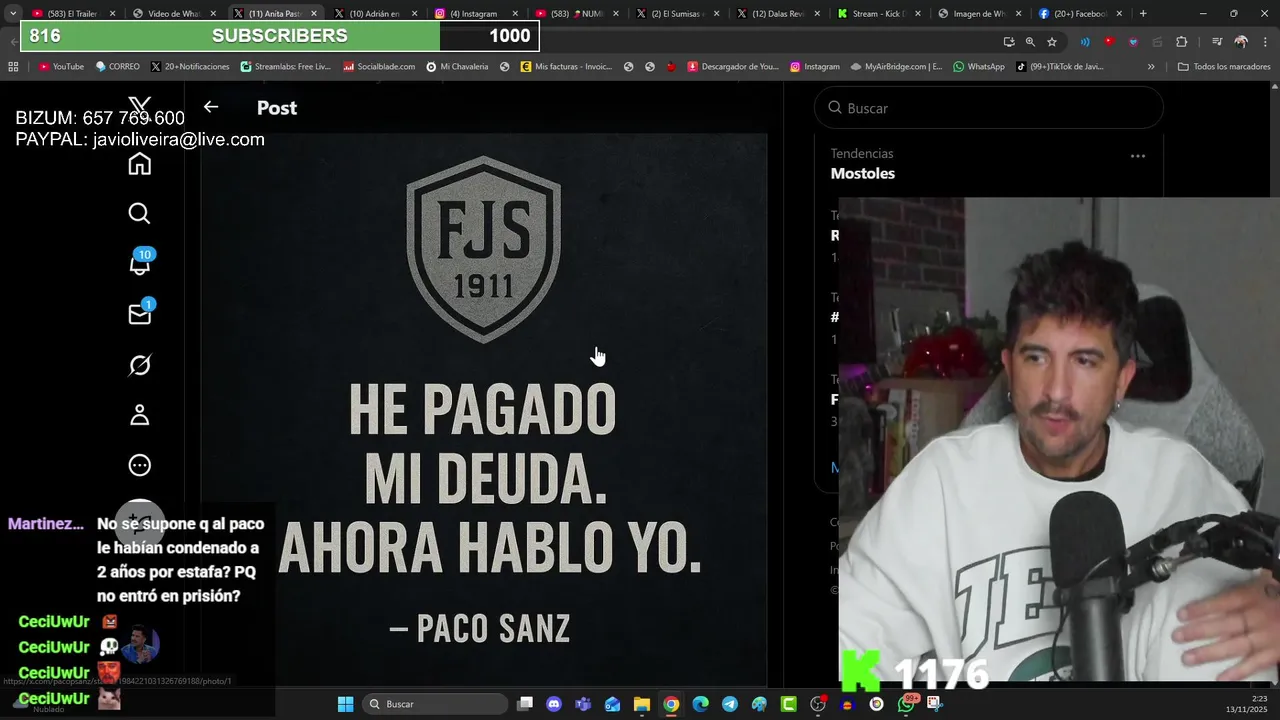
Task: Open a new tab with the plus button
Action: point(1143,14)
